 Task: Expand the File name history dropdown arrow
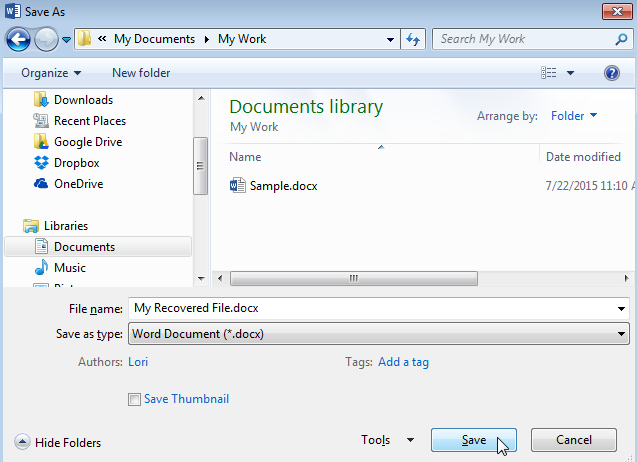coord(621,309)
